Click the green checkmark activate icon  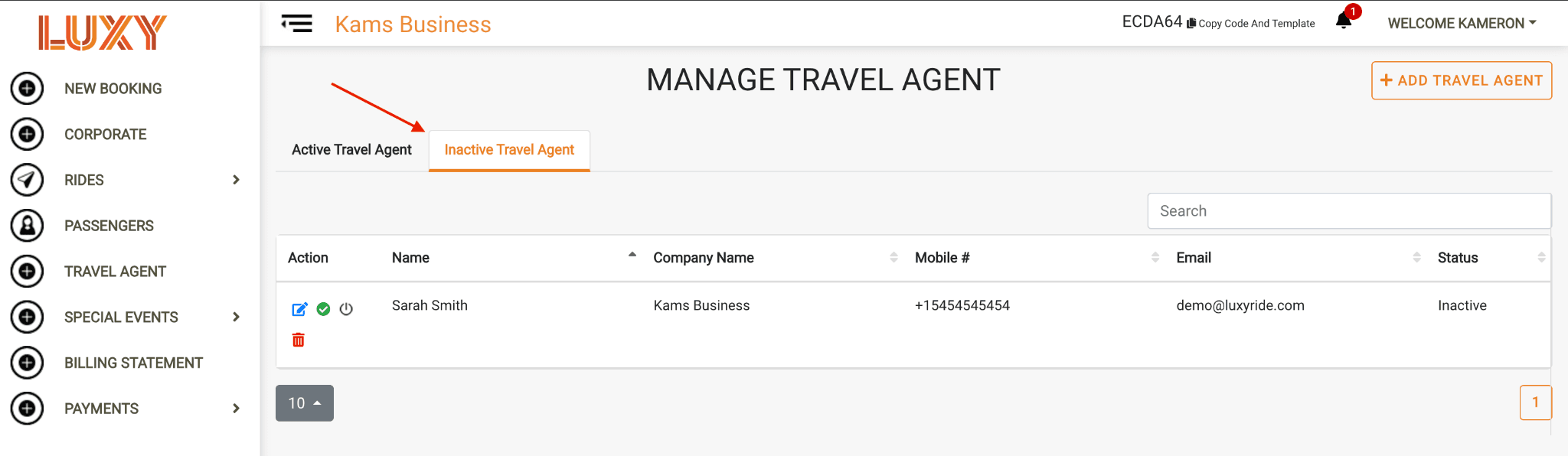(323, 309)
